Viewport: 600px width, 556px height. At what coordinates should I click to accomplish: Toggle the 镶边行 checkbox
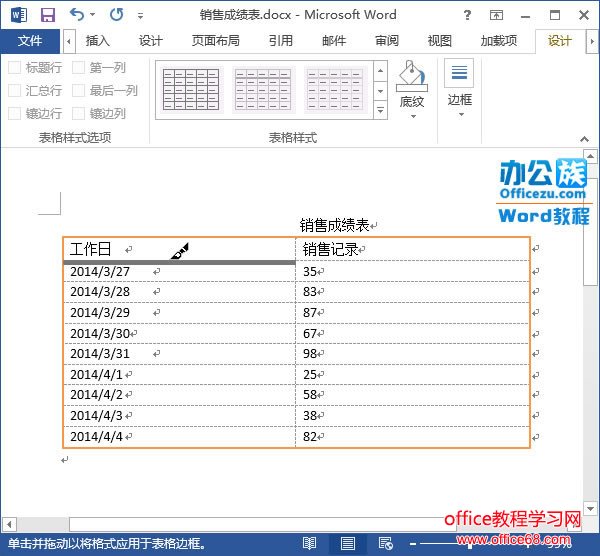point(15,113)
